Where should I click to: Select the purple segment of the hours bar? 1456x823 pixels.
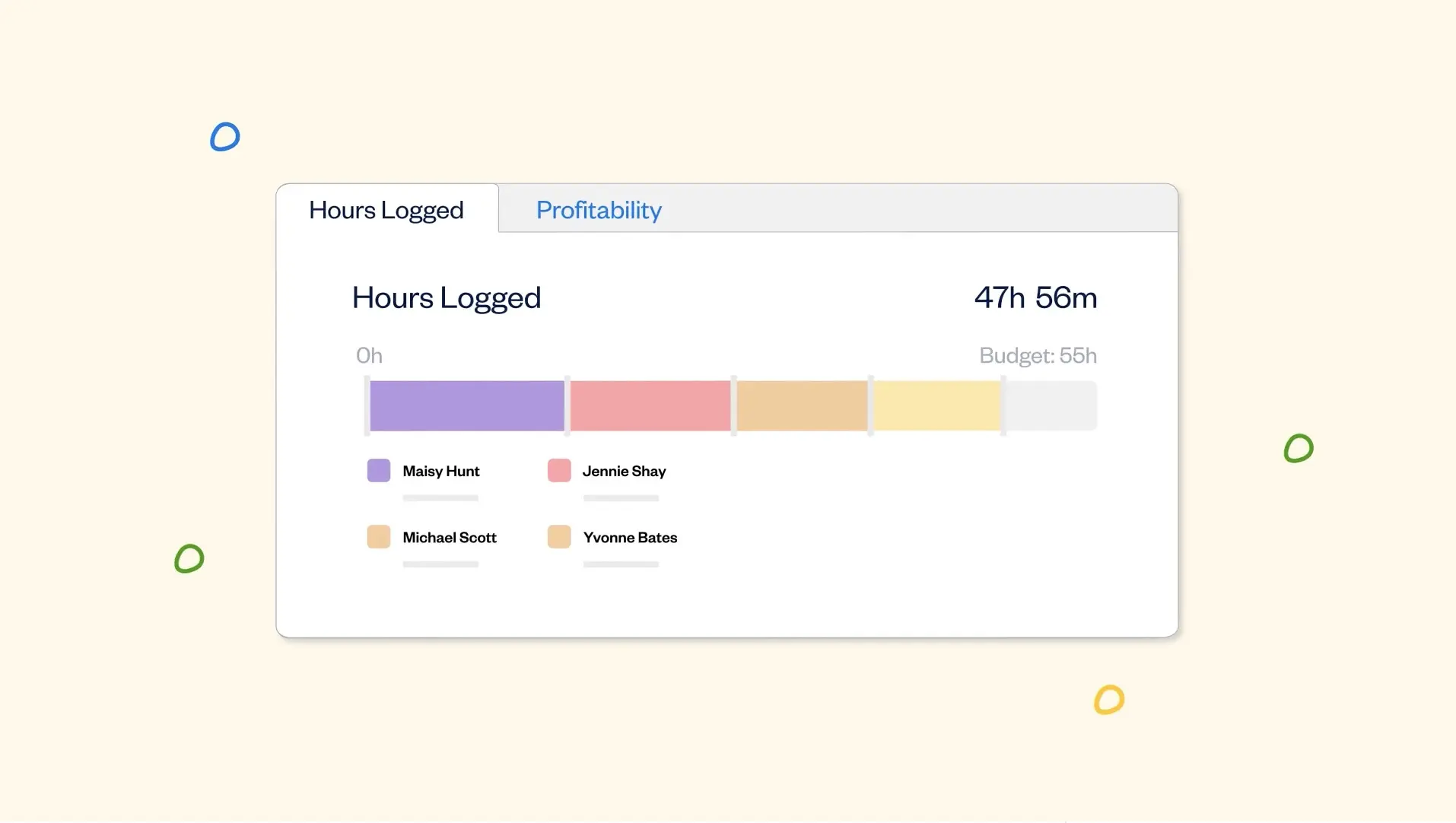[467, 406]
